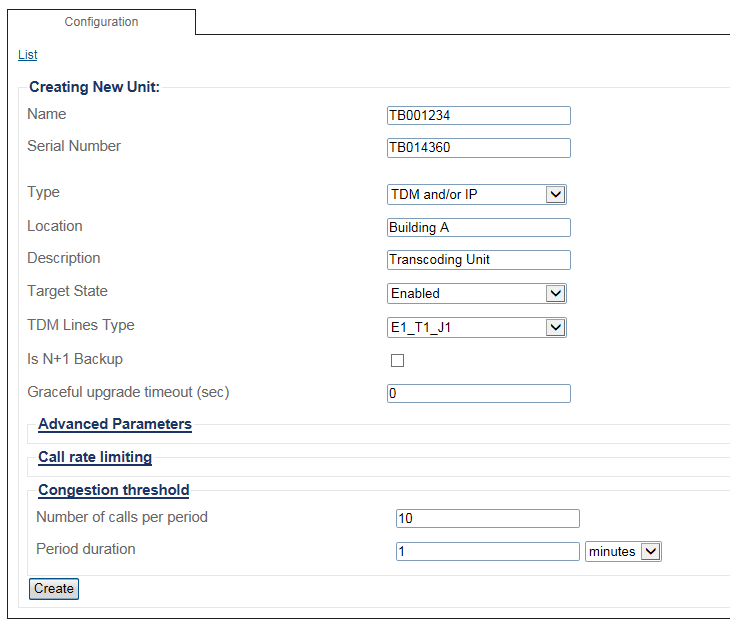This screenshot has height=628, width=730.
Task: Click the Location input field
Action: 478,227
